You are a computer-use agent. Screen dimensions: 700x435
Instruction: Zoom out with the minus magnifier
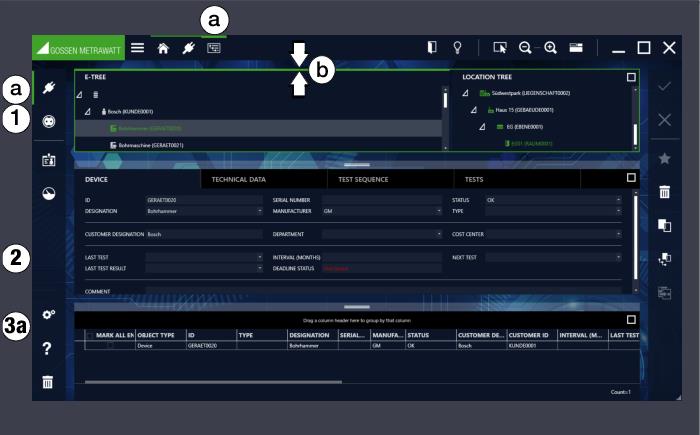pos(525,47)
